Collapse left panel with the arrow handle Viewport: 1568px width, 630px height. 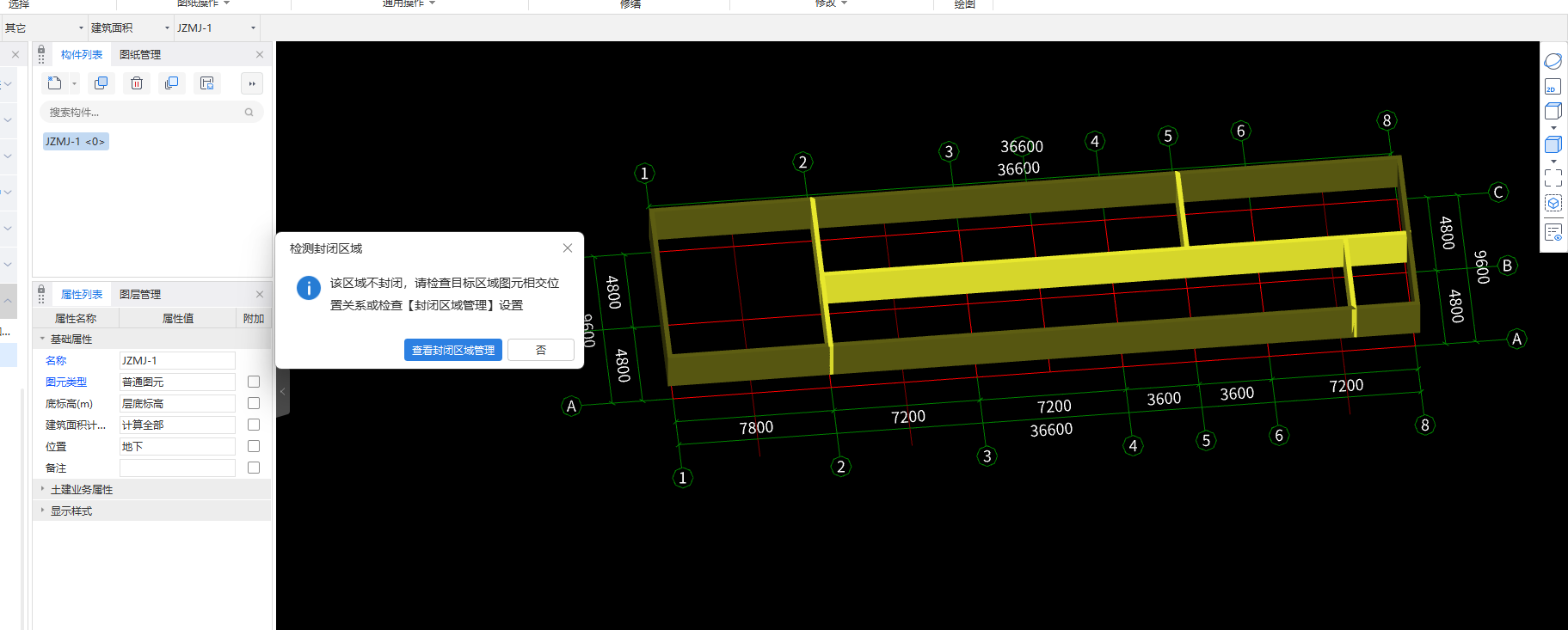pos(282,391)
